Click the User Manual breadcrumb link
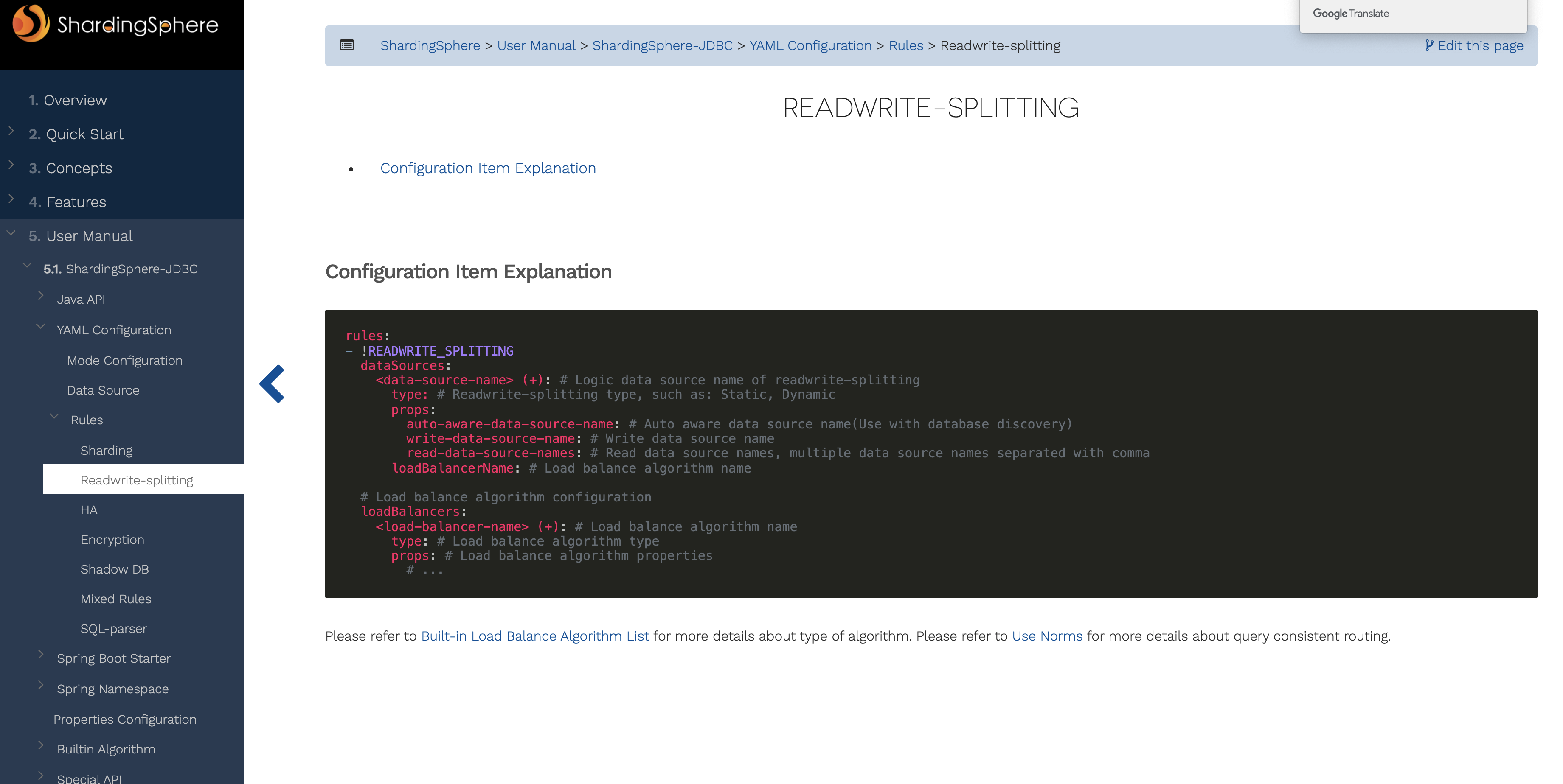 [x=537, y=45]
